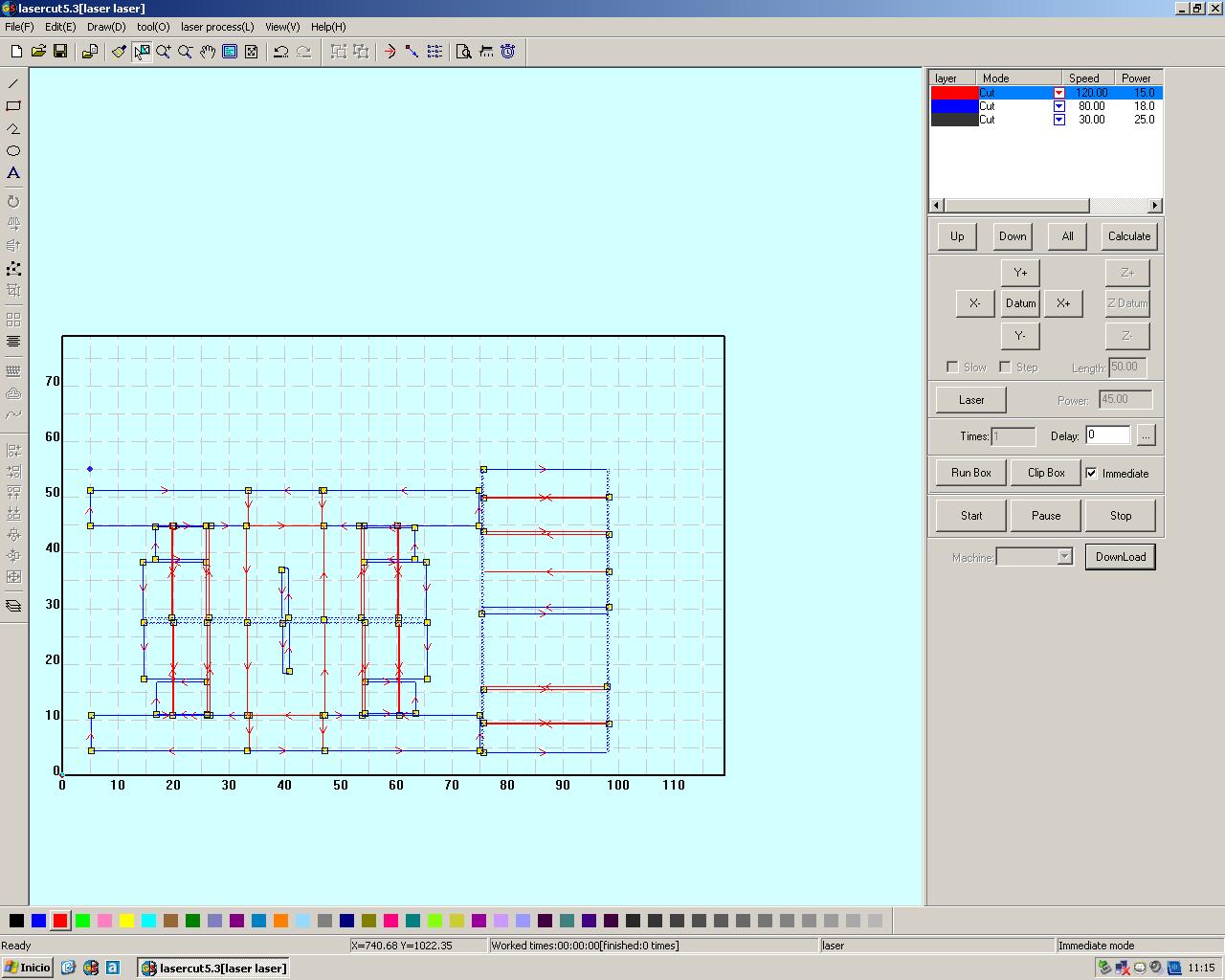The height and width of the screenshot is (980, 1225).
Task: Click the All button
Action: [1067, 236]
